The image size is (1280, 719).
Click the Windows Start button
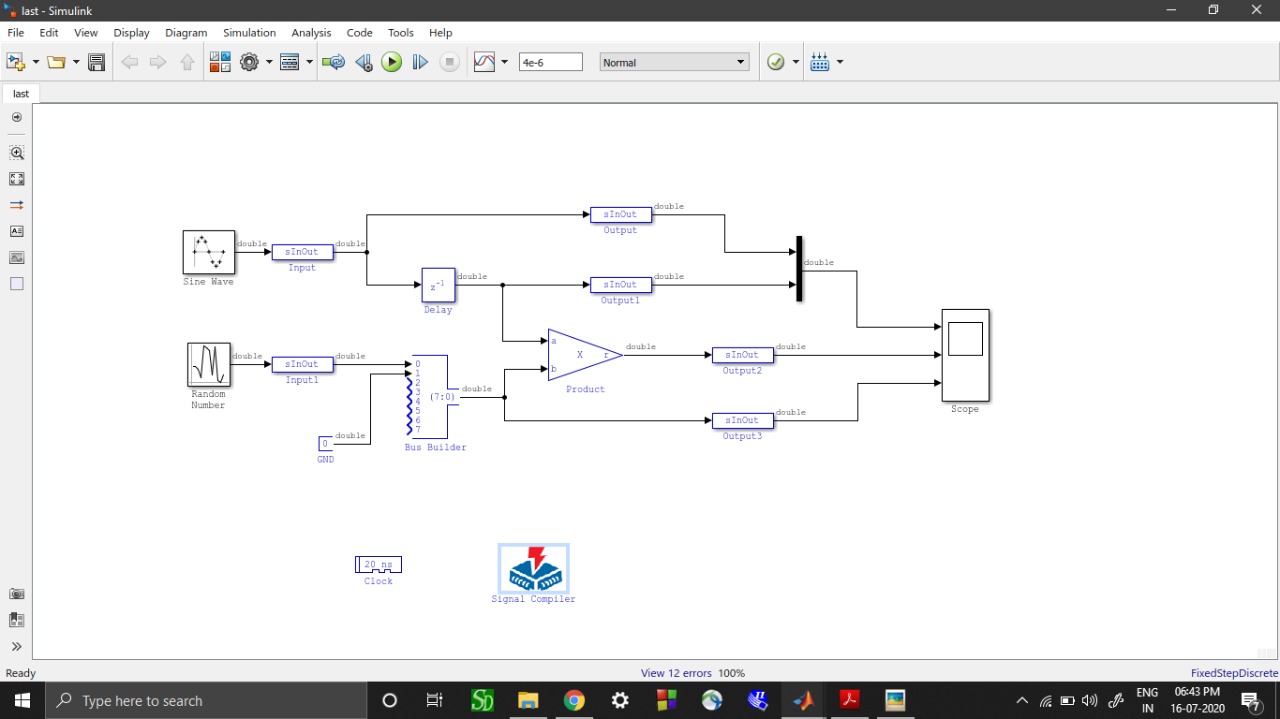click(22, 700)
